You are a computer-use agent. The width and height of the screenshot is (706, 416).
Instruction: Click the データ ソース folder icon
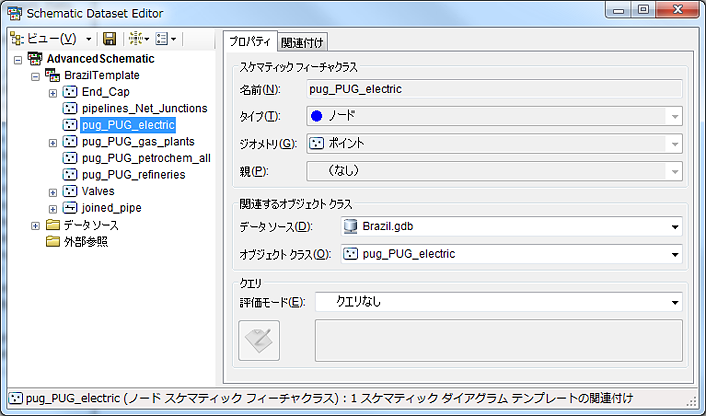point(53,224)
